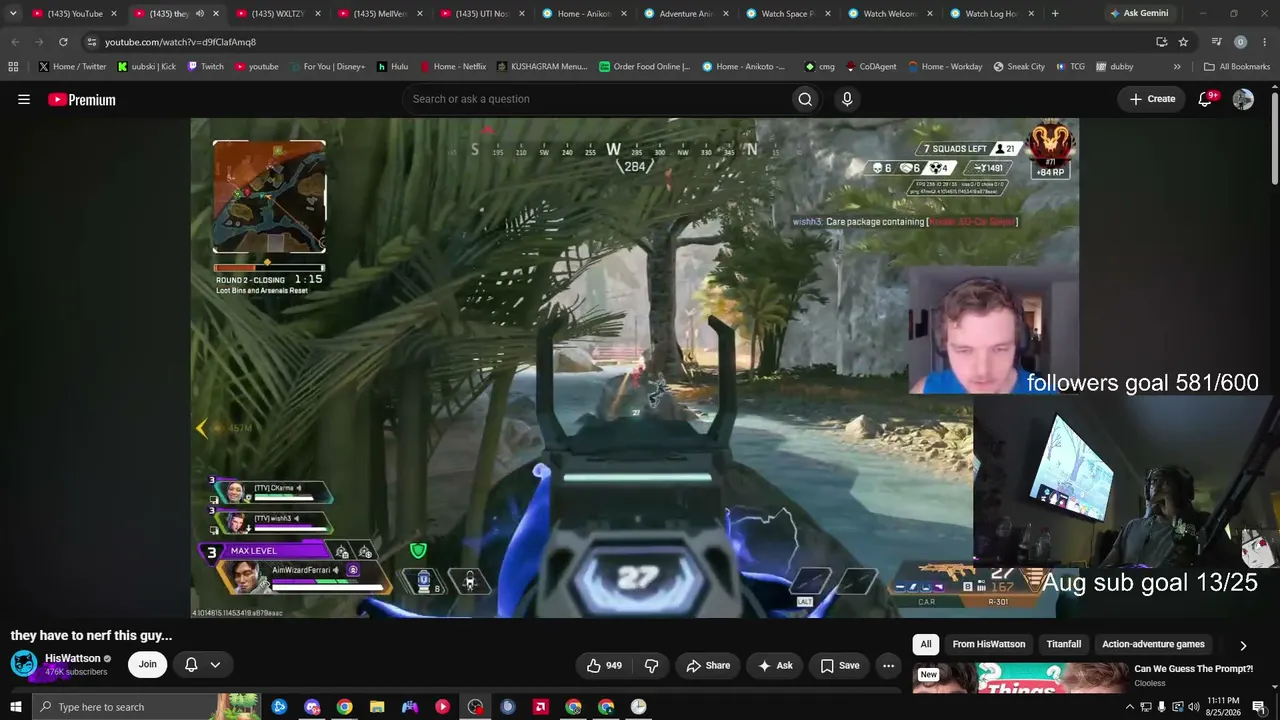
Task: Open the For You | Disney+ bookmark
Action: [x=327, y=67]
